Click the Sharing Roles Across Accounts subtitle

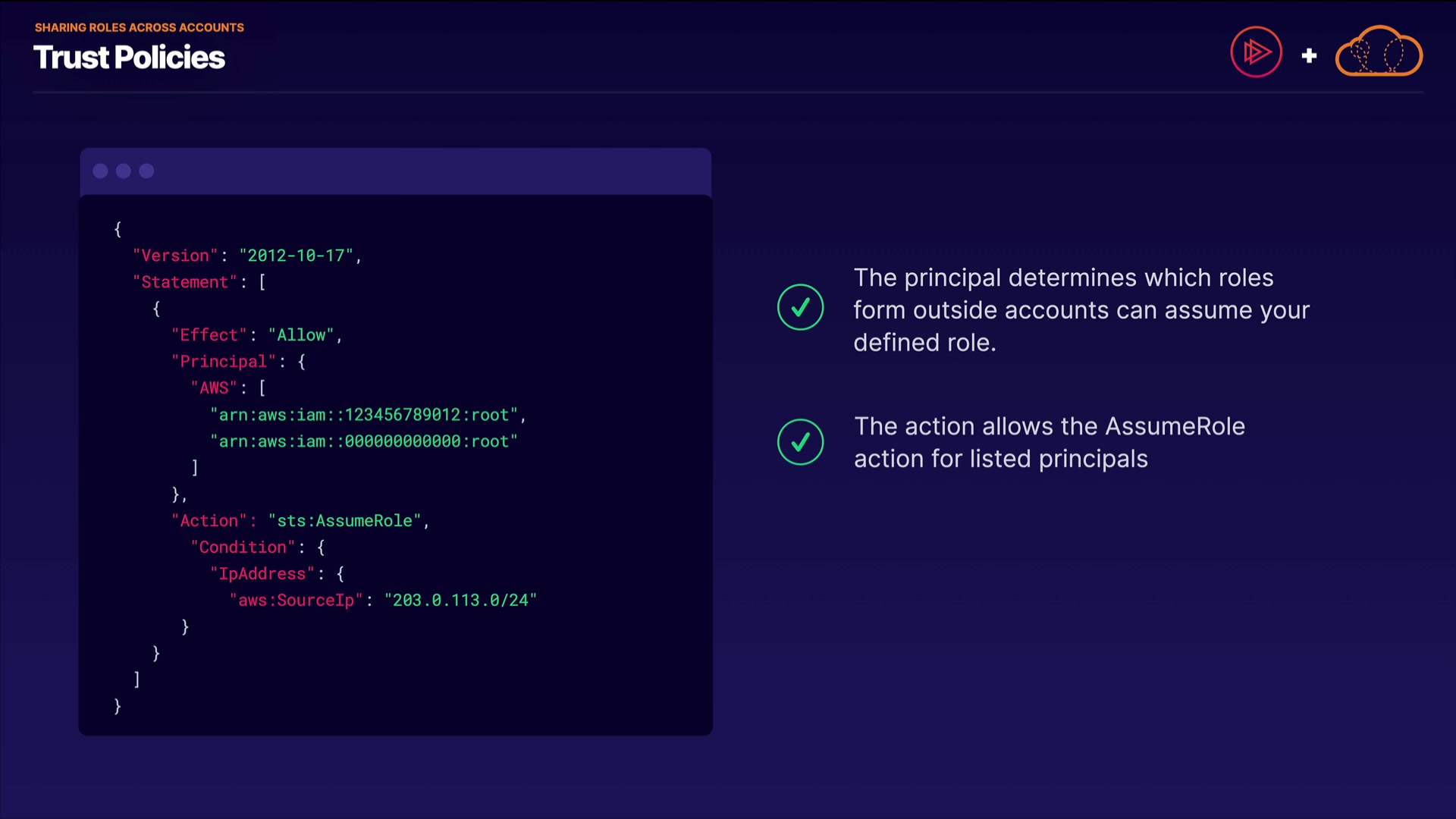click(x=140, y=27)
